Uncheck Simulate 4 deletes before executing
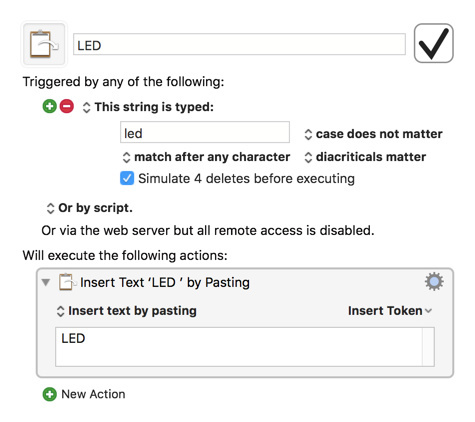The width and height of the screenshot is (475, 422). point(127,178)
